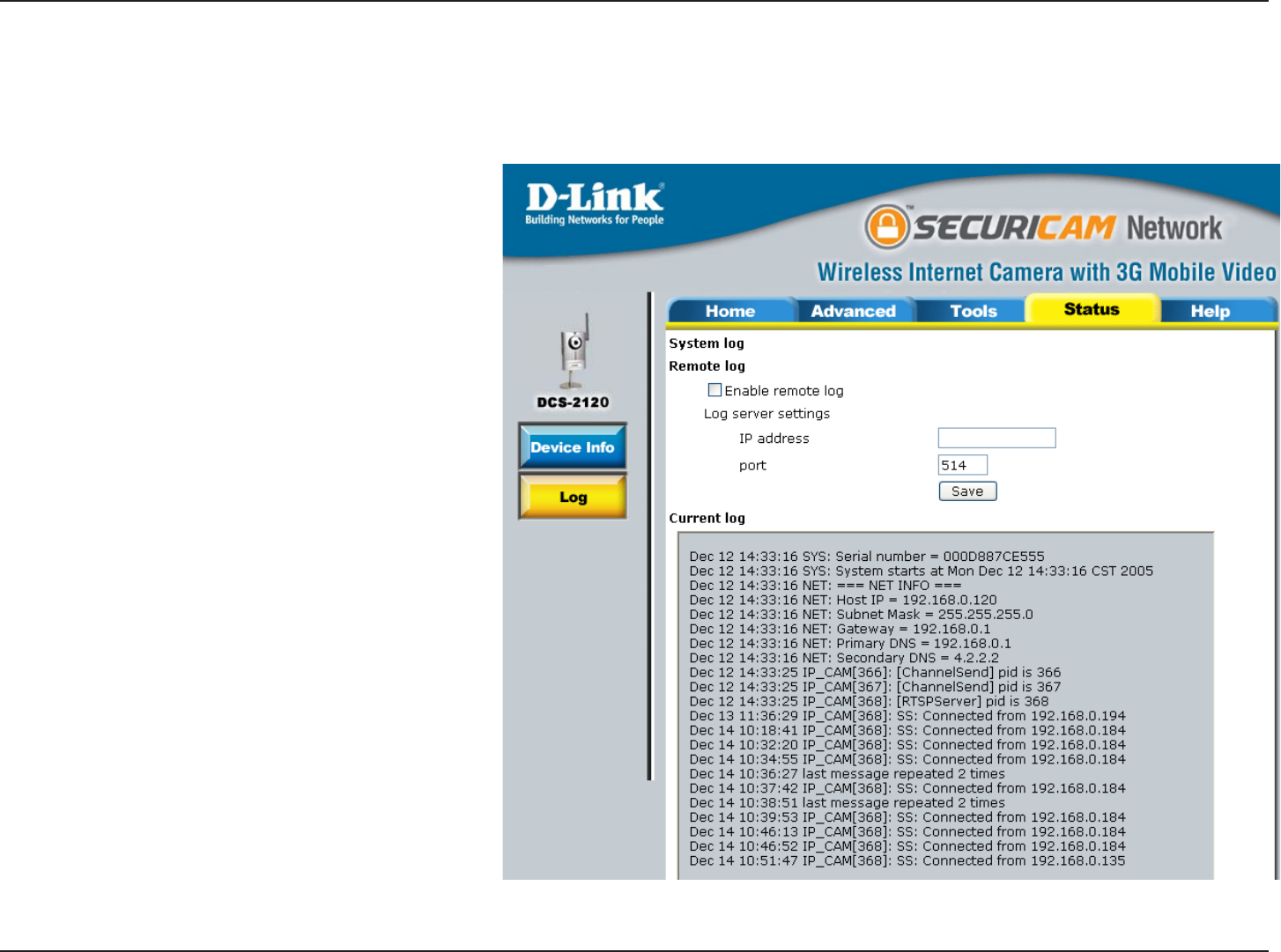Select the 'Gateway = 192.168.0.1' log entry
The height and width of the screenshot is (952, 1281).
(x=840, y=629)
